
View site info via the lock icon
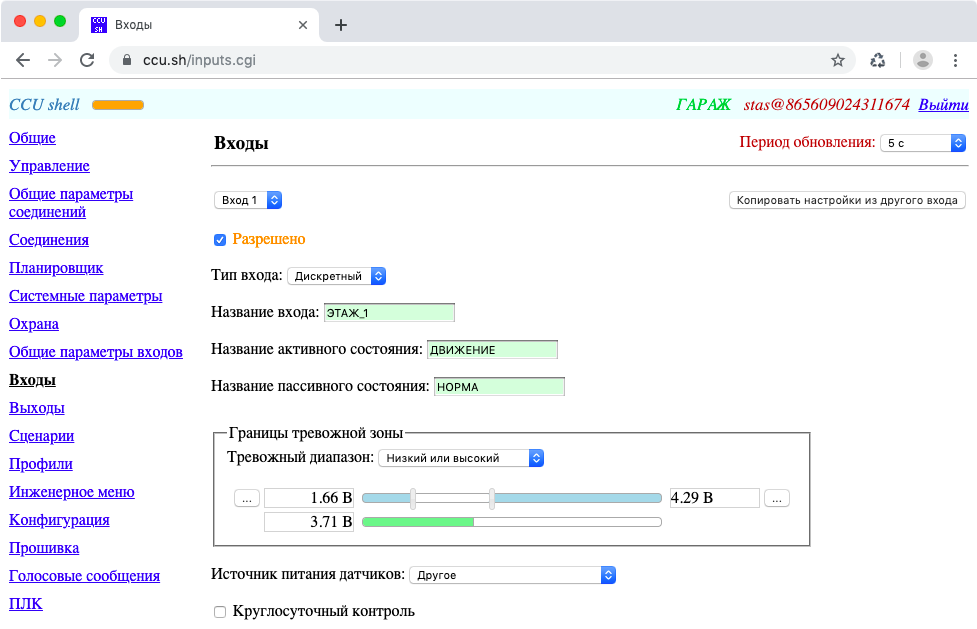[x=127, y=60]
